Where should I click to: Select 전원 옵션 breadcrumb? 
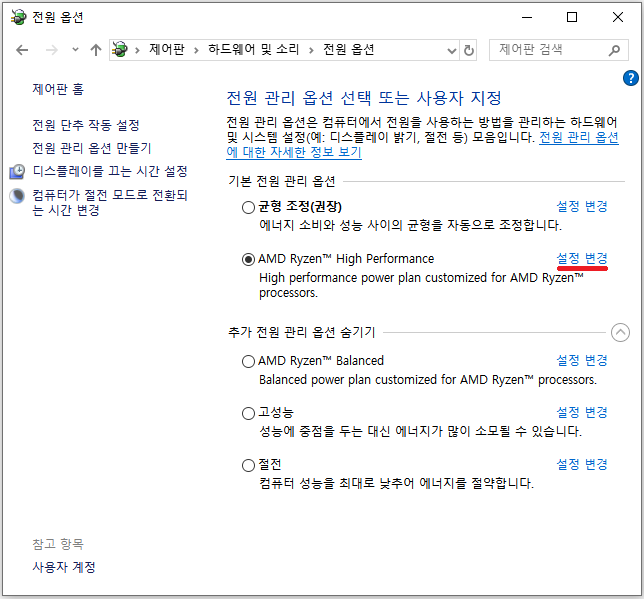click(348, 50)
